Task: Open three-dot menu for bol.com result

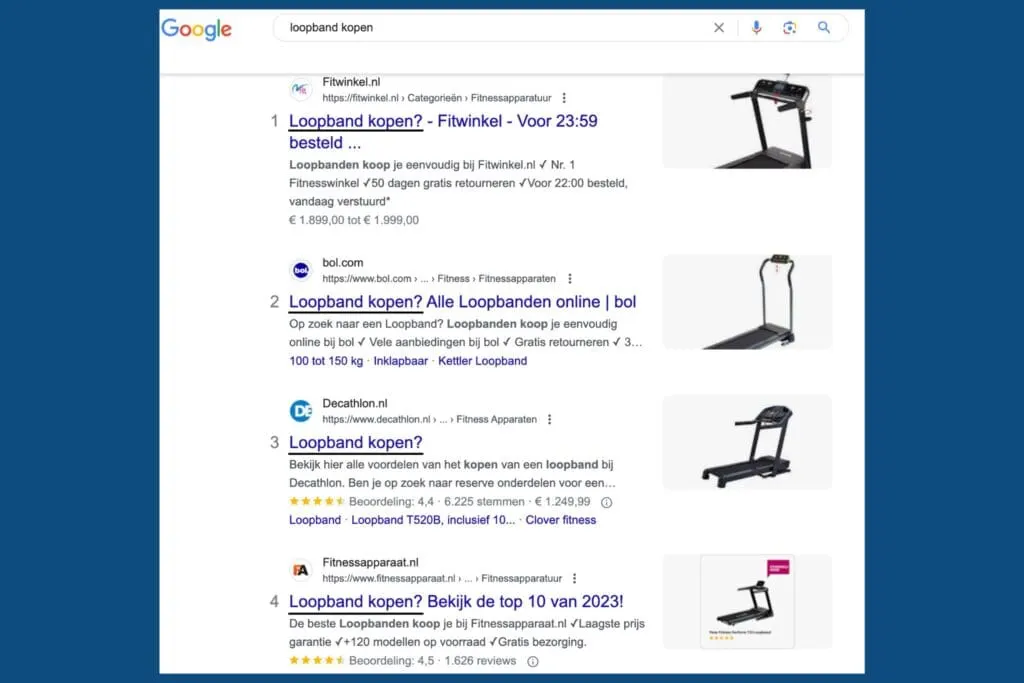Action: pyautogui.click(x=570, y=278)
